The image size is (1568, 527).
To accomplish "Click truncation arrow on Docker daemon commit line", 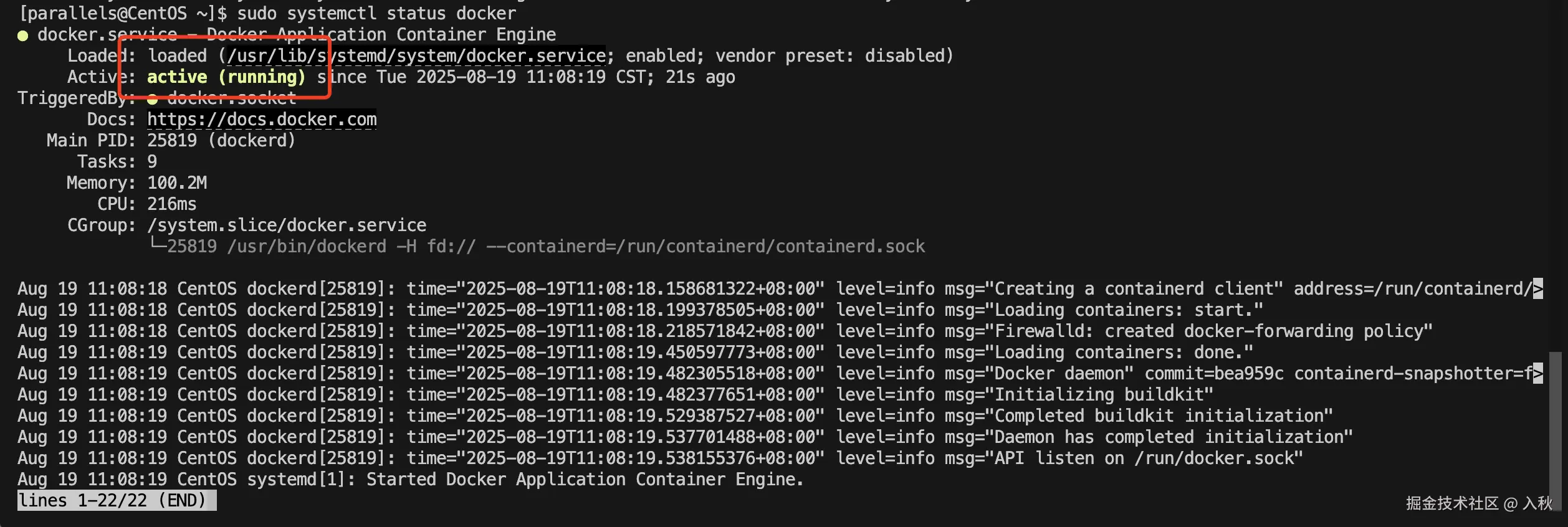I will coord(1538,373).
